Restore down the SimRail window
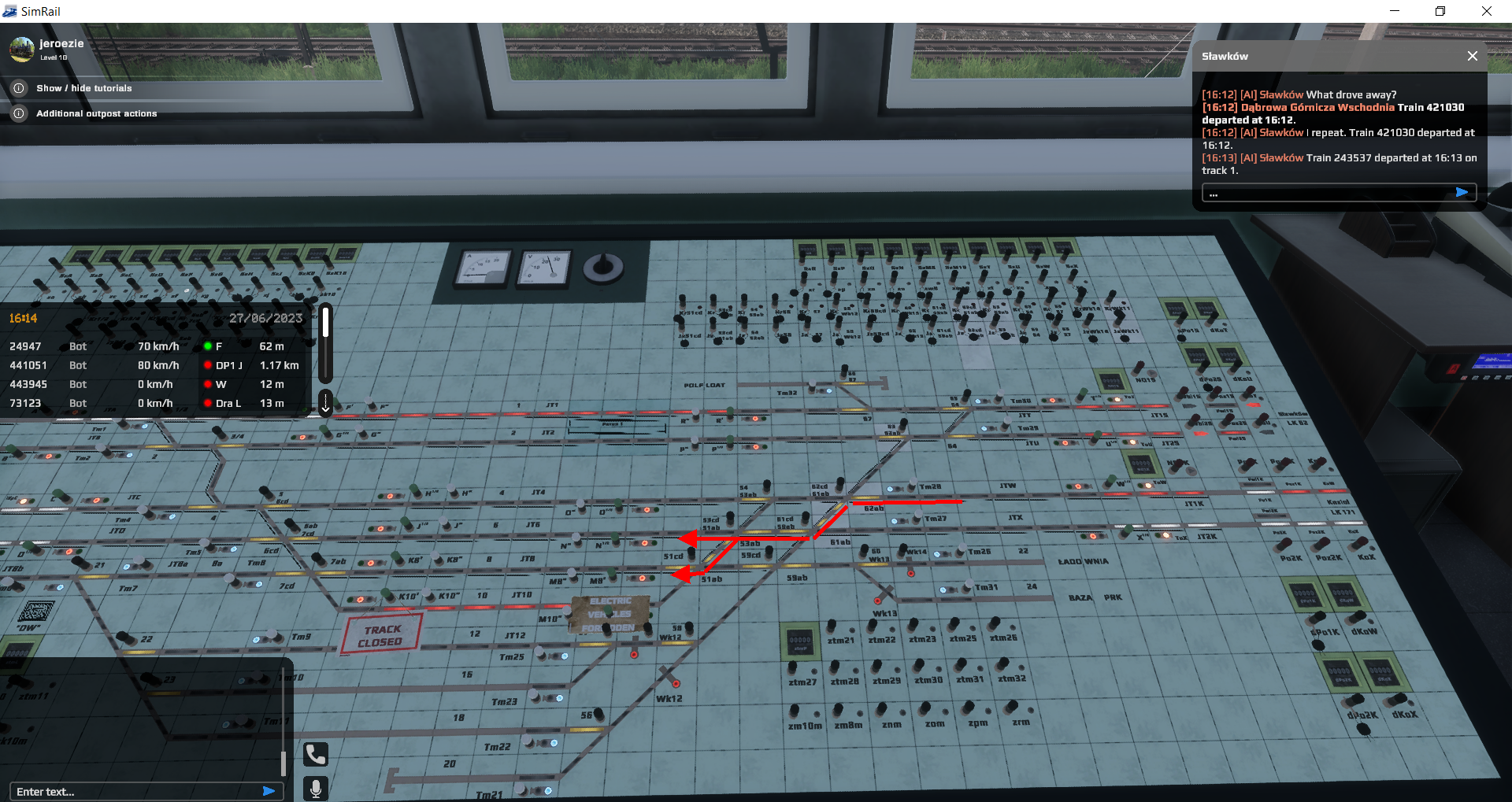 click(x=1440, y=11)
